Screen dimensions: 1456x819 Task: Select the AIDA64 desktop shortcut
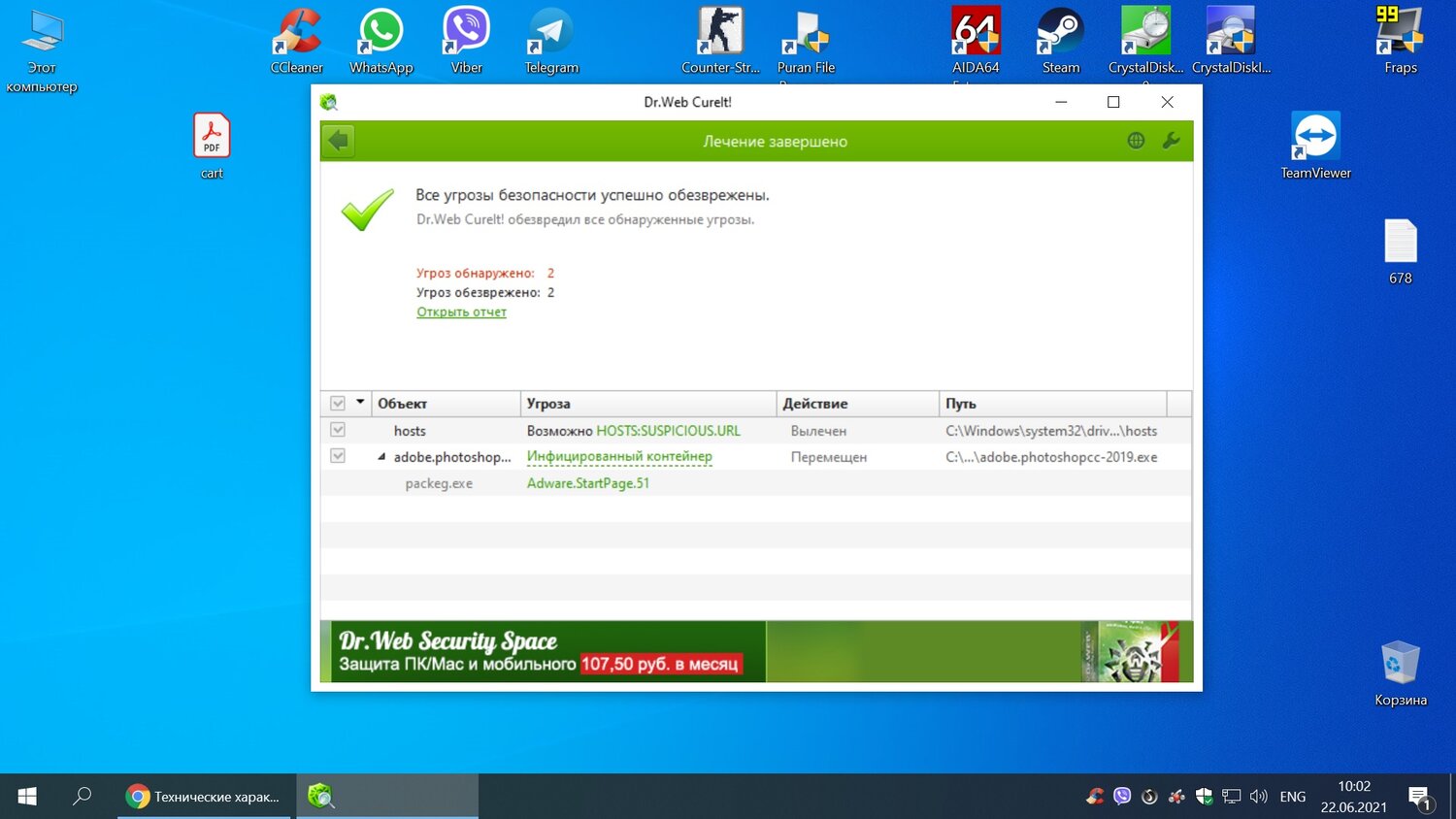pyautogui.click(x=976, y=44)
